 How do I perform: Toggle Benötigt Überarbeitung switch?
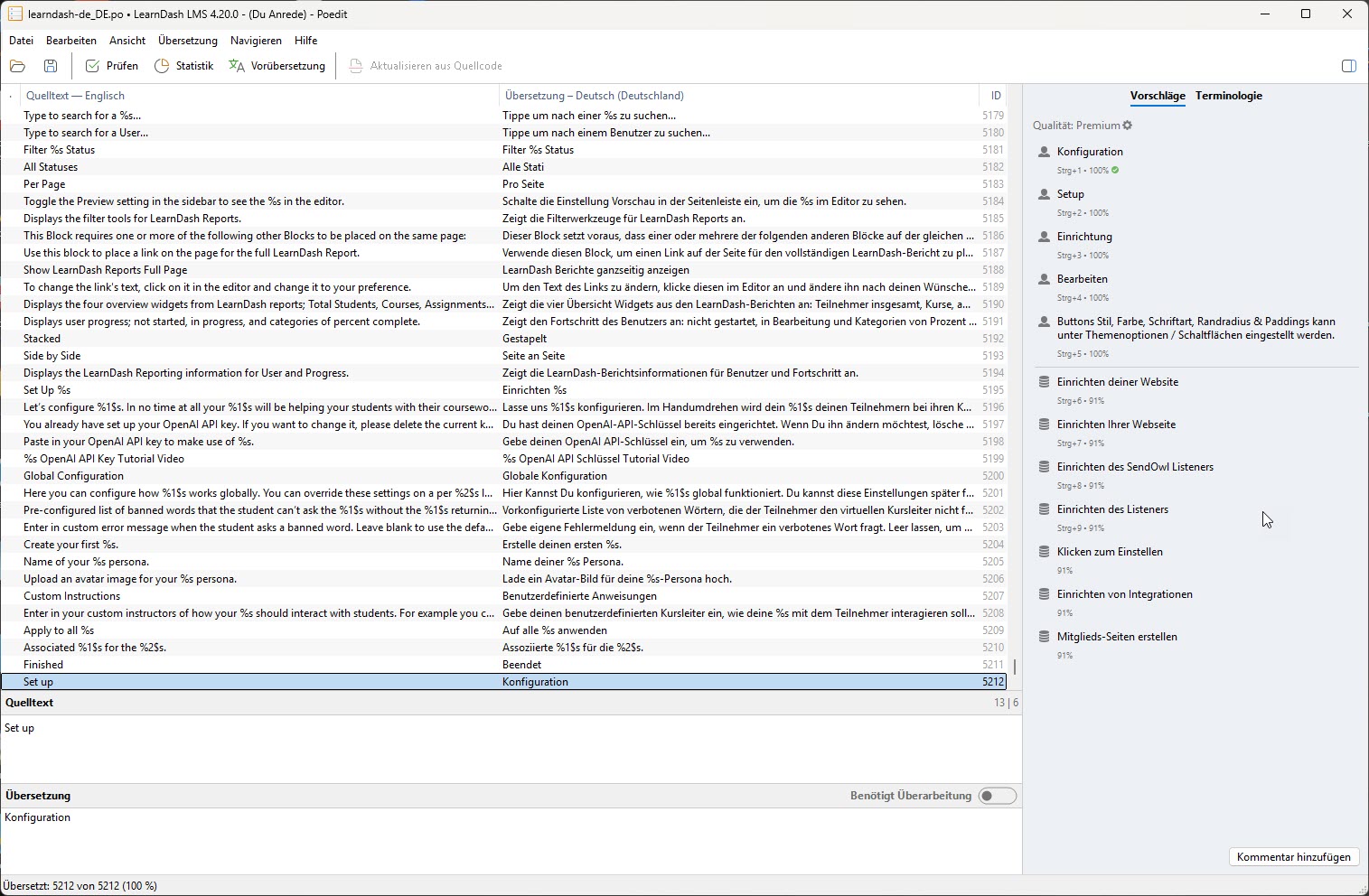998,796
